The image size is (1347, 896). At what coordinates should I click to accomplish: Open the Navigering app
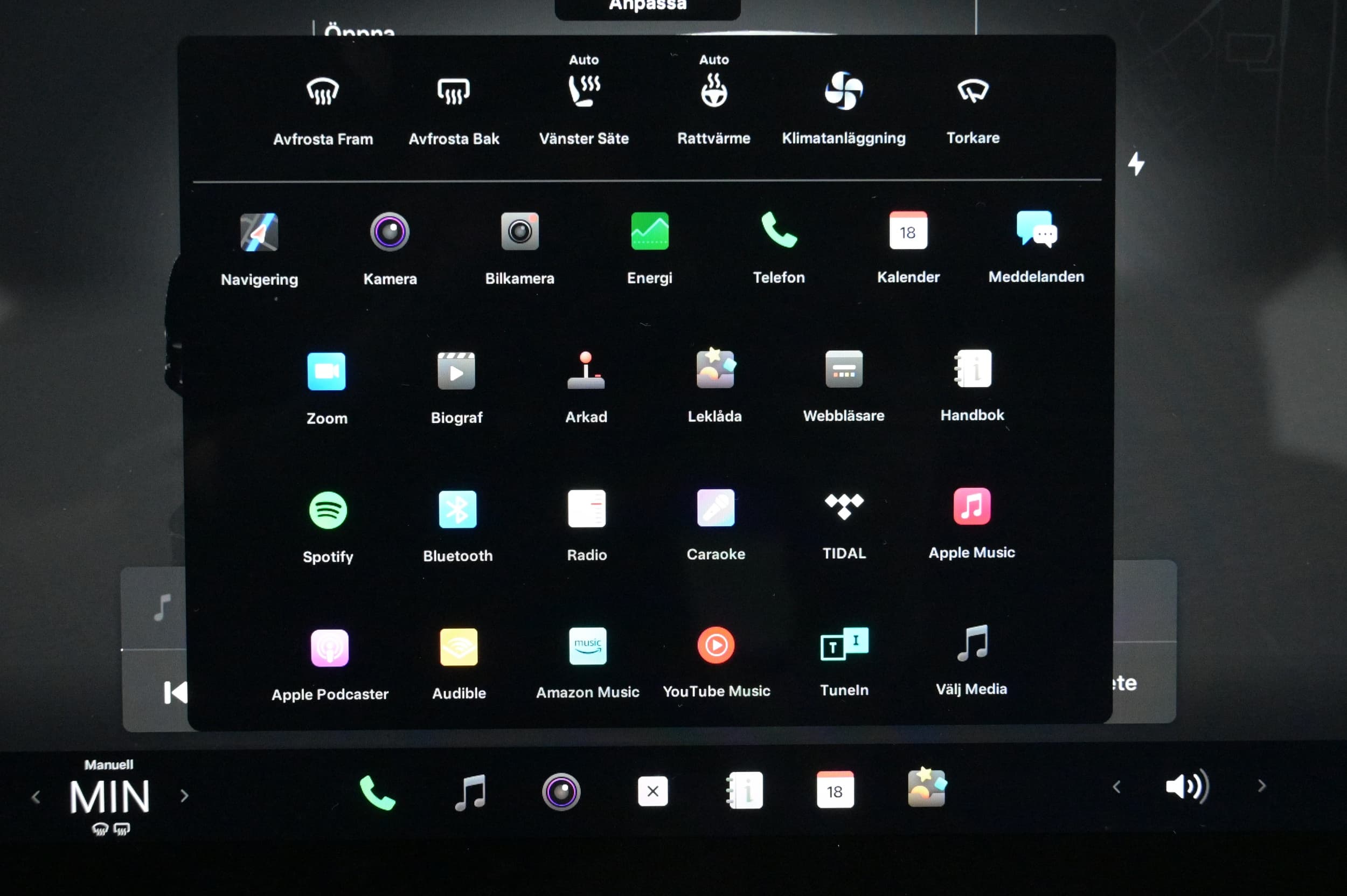click(x=260, y=233)
